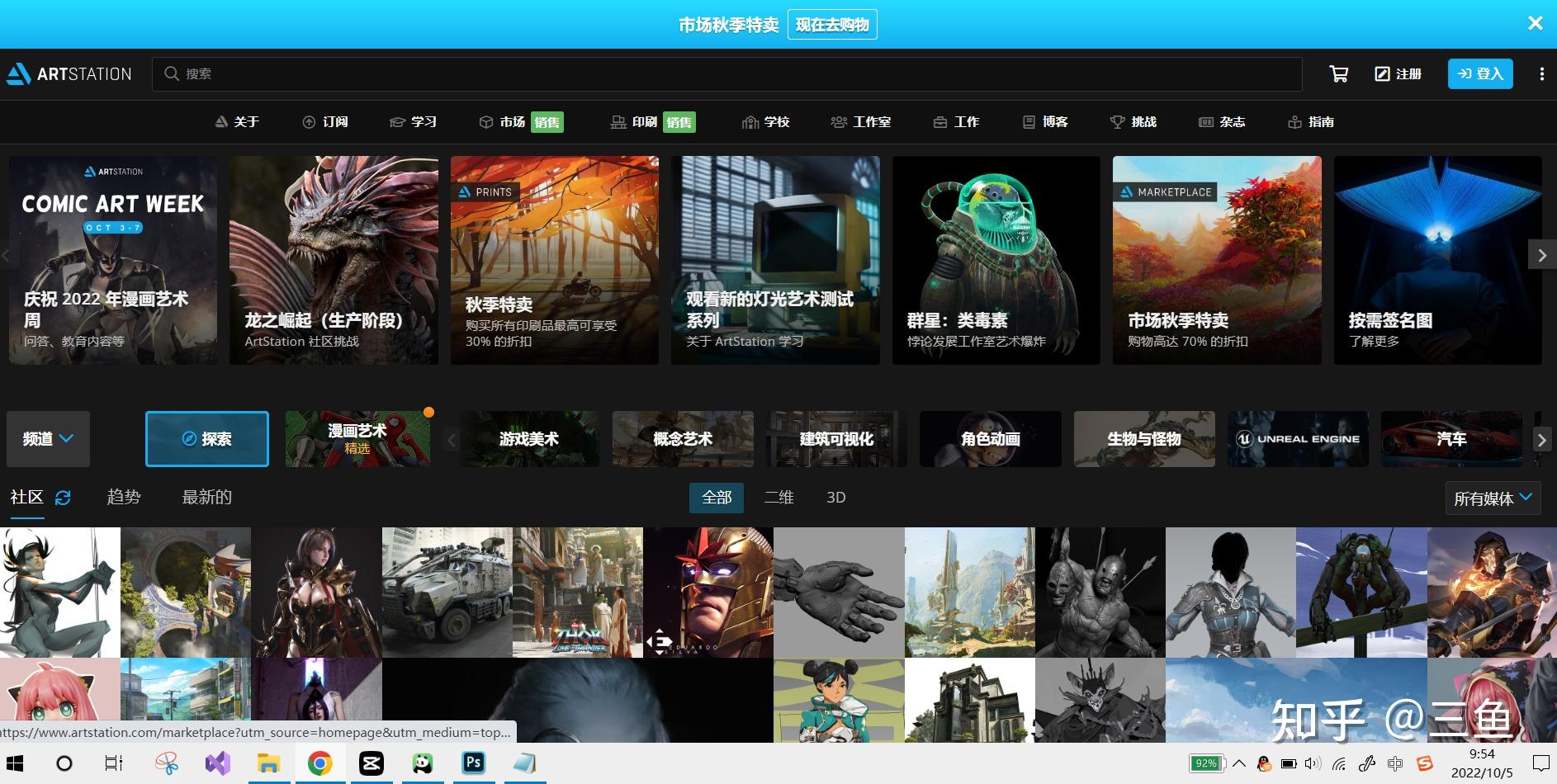The height and width of the screenshot is (784, 1557).
Task: Open the 学校 menu item
Action: pos(766,122)
